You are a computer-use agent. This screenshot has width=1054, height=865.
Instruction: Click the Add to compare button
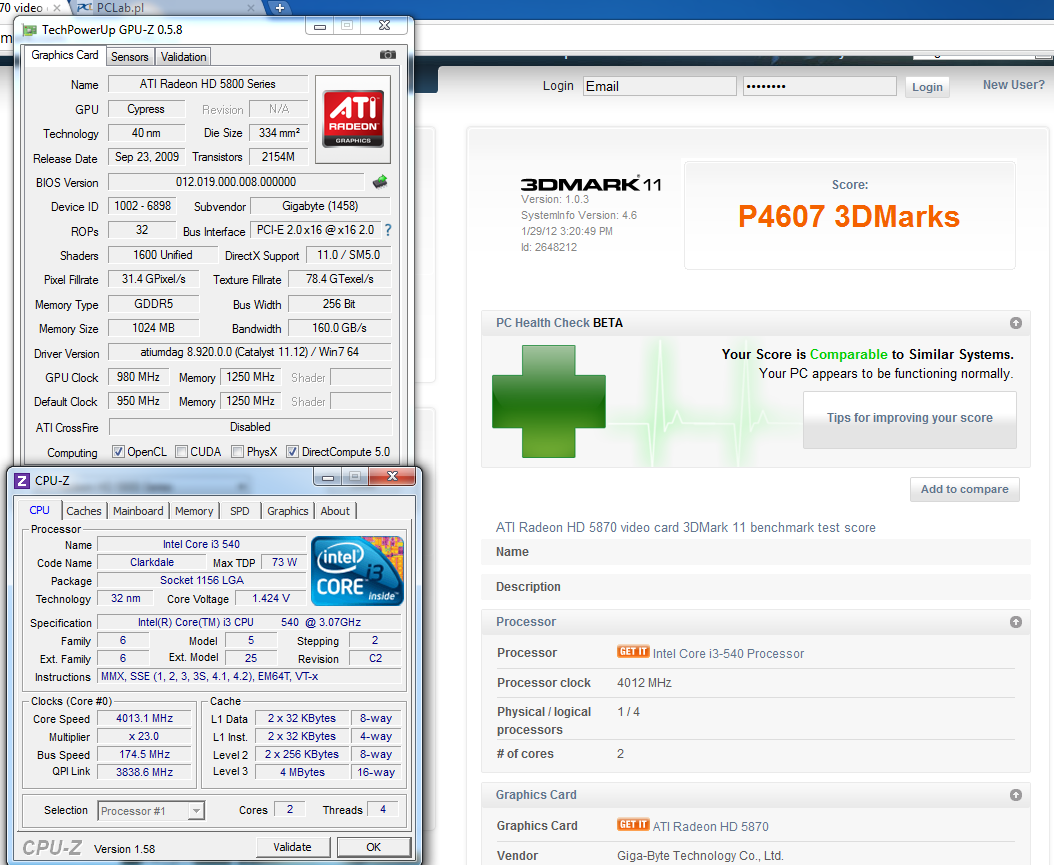pyautogui.click(x=965, y=489)
